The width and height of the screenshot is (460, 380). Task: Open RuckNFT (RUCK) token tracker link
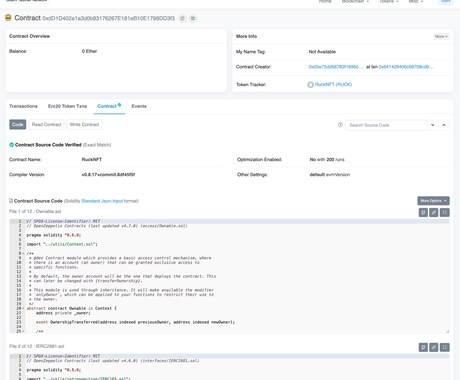pyautogui.click(x=333, y=85)
